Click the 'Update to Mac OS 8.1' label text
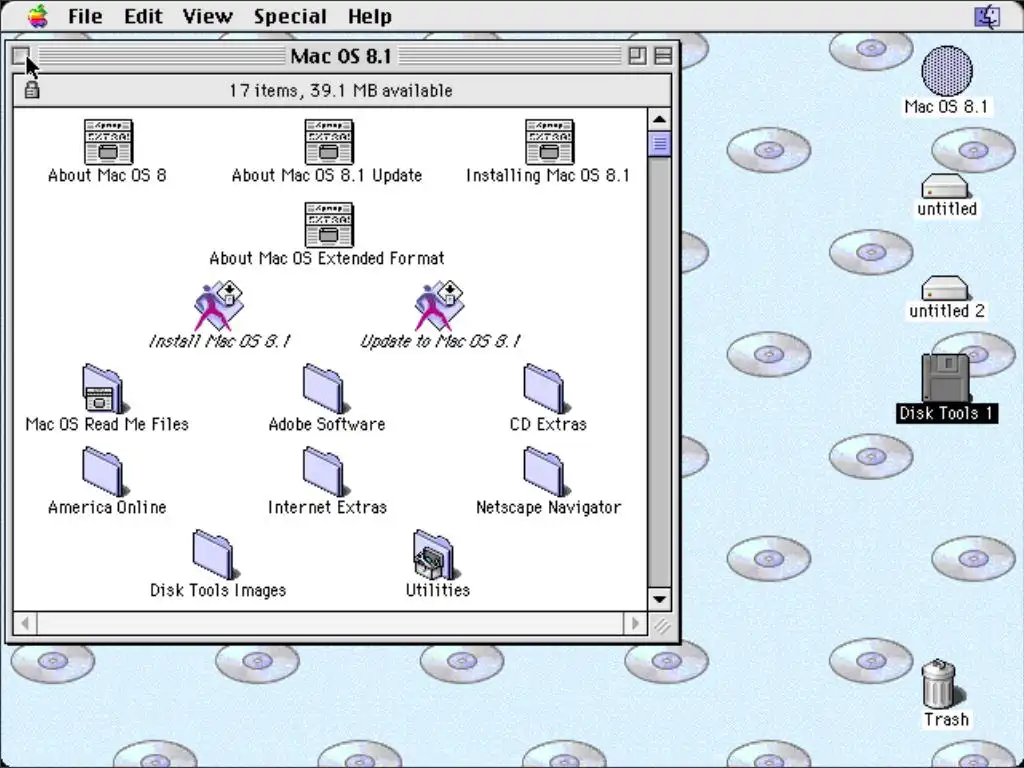Screen dimensions: 1024x768 coord(440,341)
